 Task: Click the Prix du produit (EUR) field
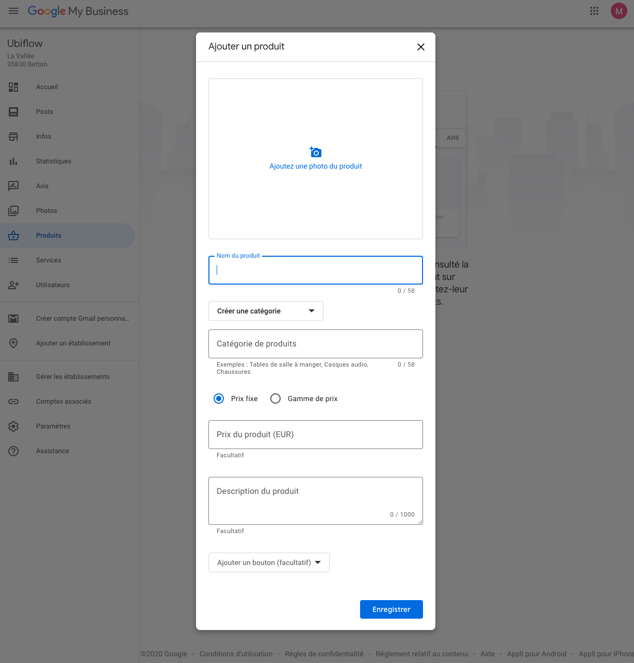coord(316,434)
